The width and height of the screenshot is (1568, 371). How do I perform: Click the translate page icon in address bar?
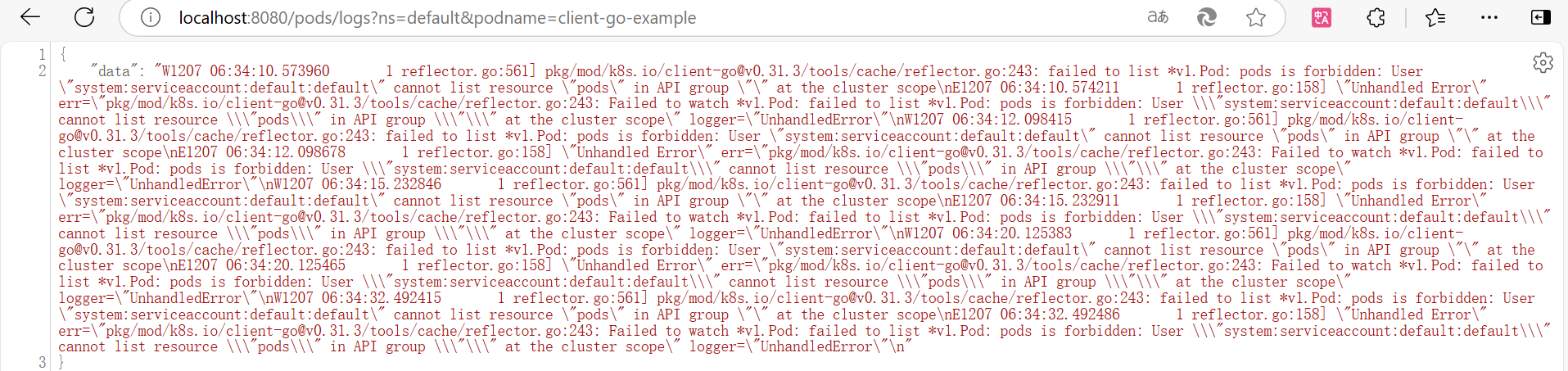tap(1158, 17)
